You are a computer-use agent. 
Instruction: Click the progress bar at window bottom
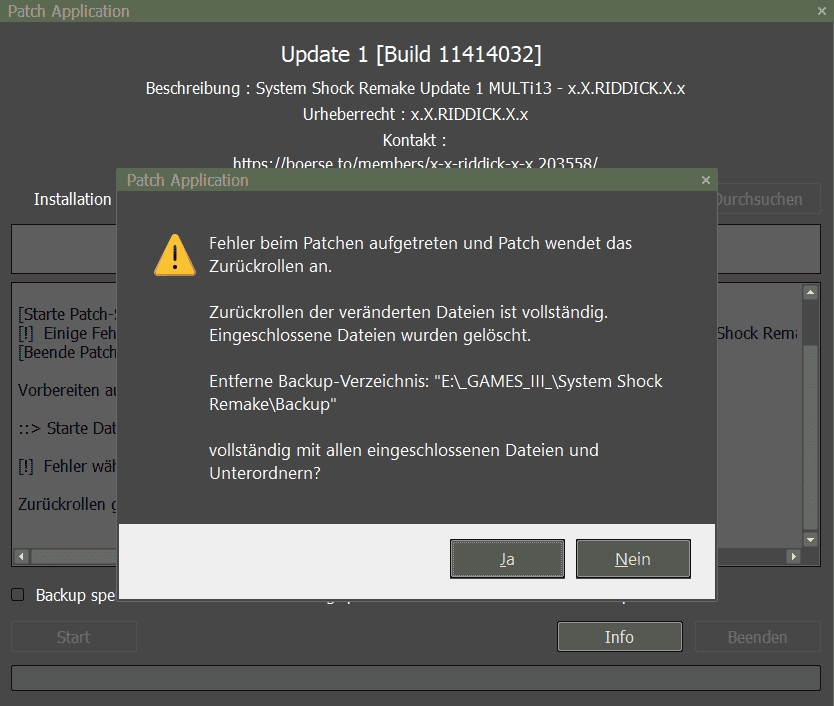(416, 678)
